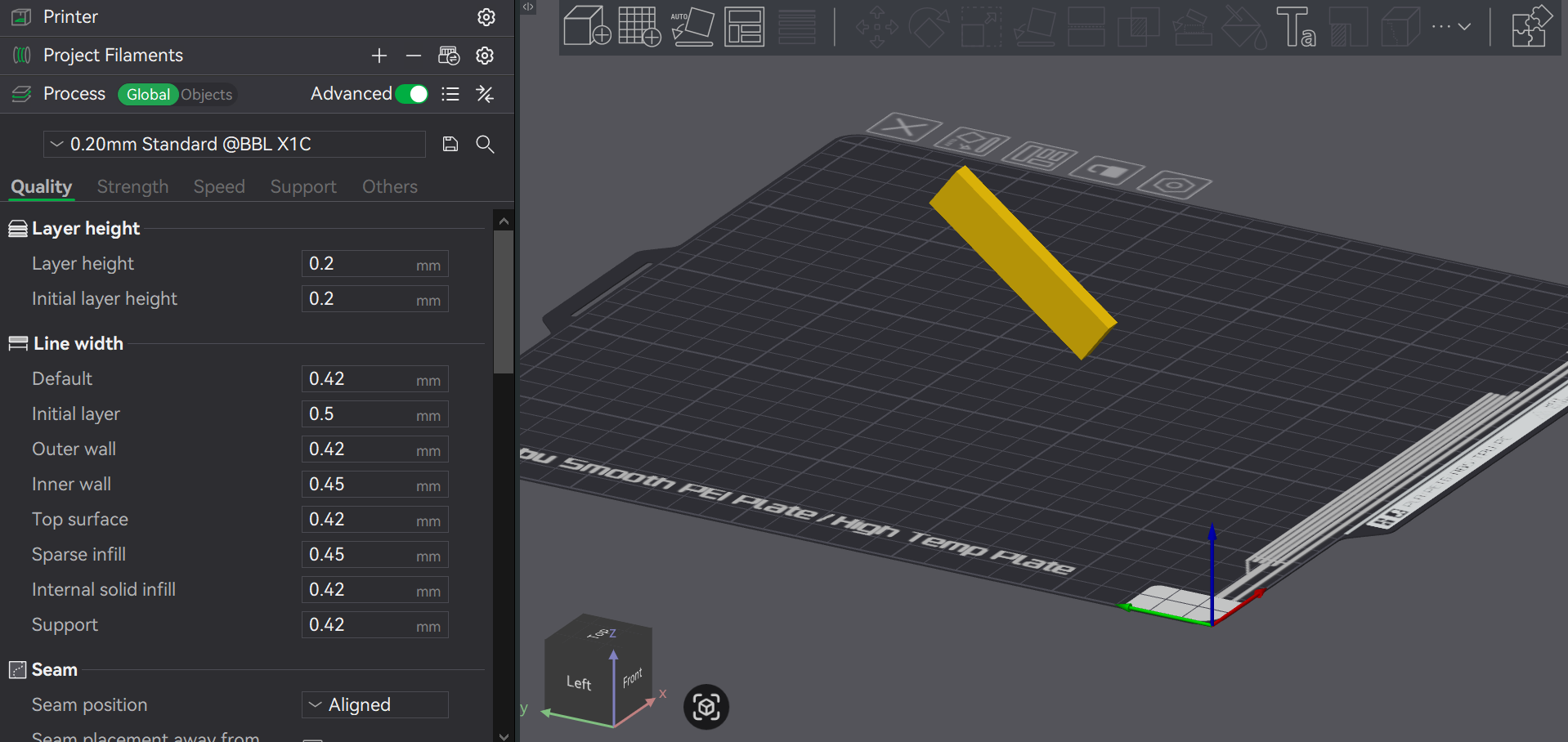Select the Text shape tool
The height and width of the screenshot is (742, 1568).
(x=1297, y=26)
